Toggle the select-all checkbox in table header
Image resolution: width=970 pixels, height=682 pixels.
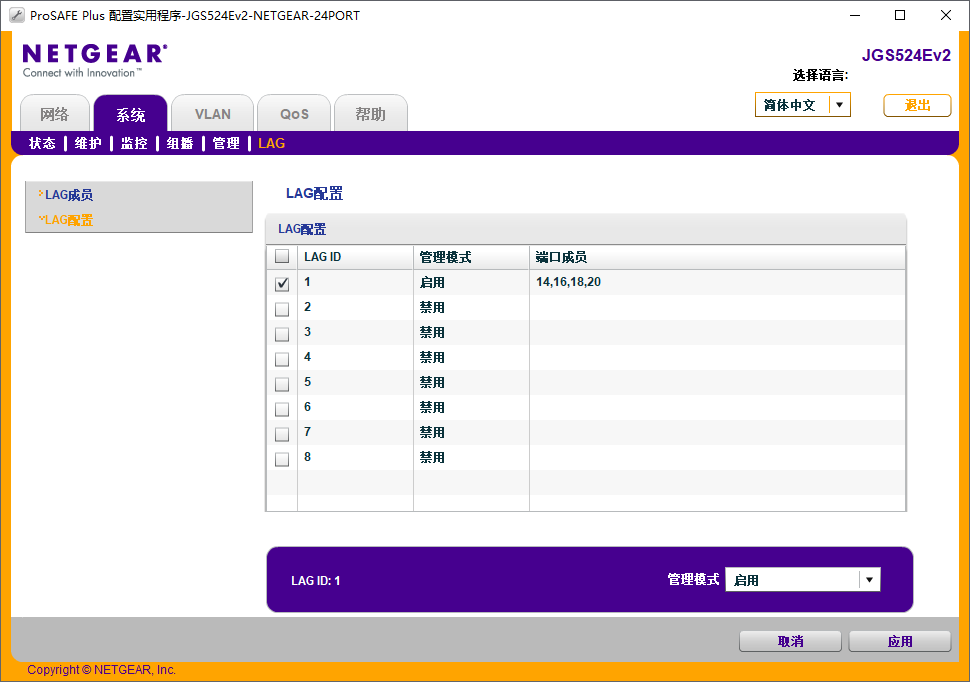282,256
